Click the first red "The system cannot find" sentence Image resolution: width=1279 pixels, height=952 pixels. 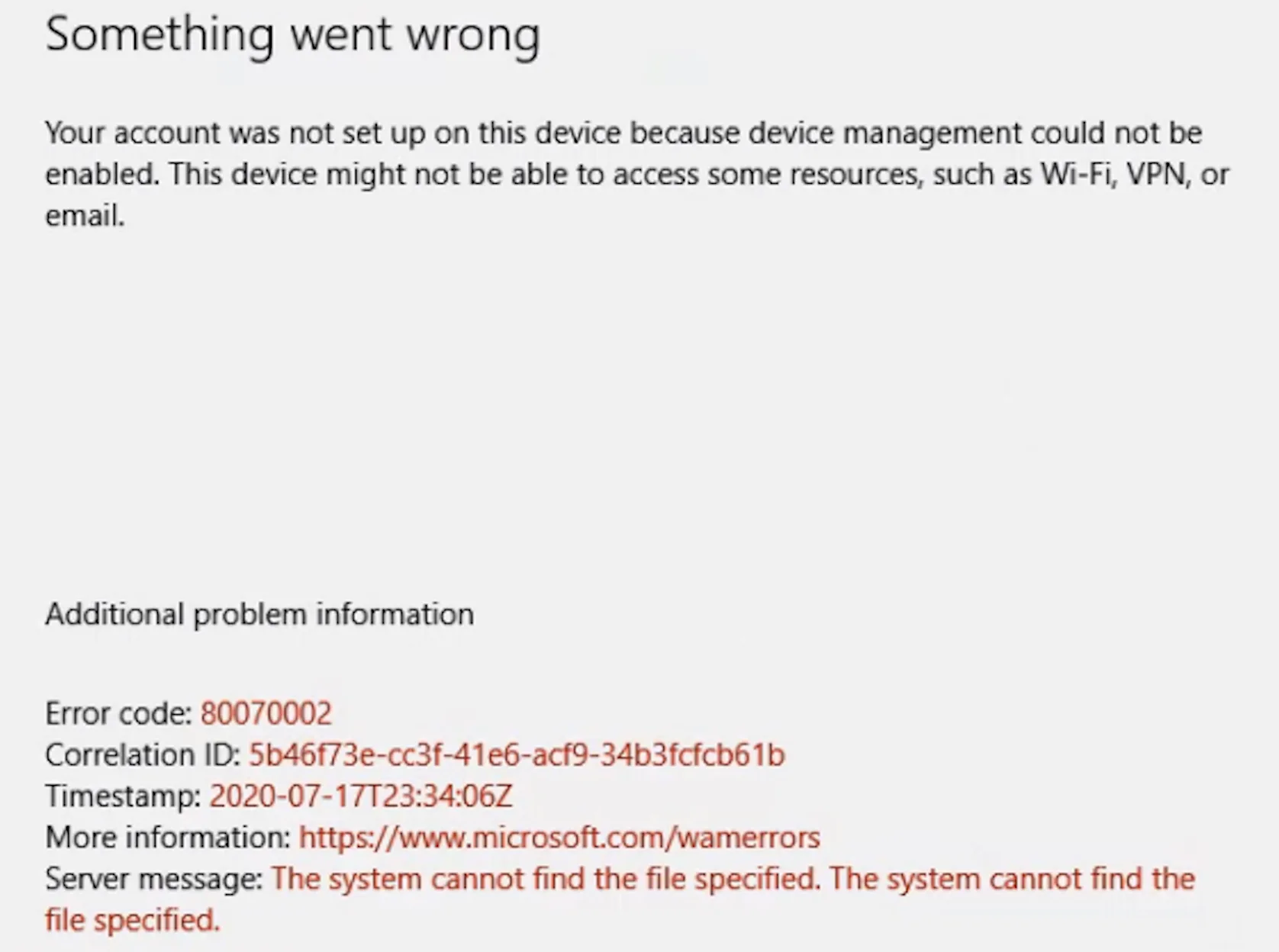coord(546,879)
